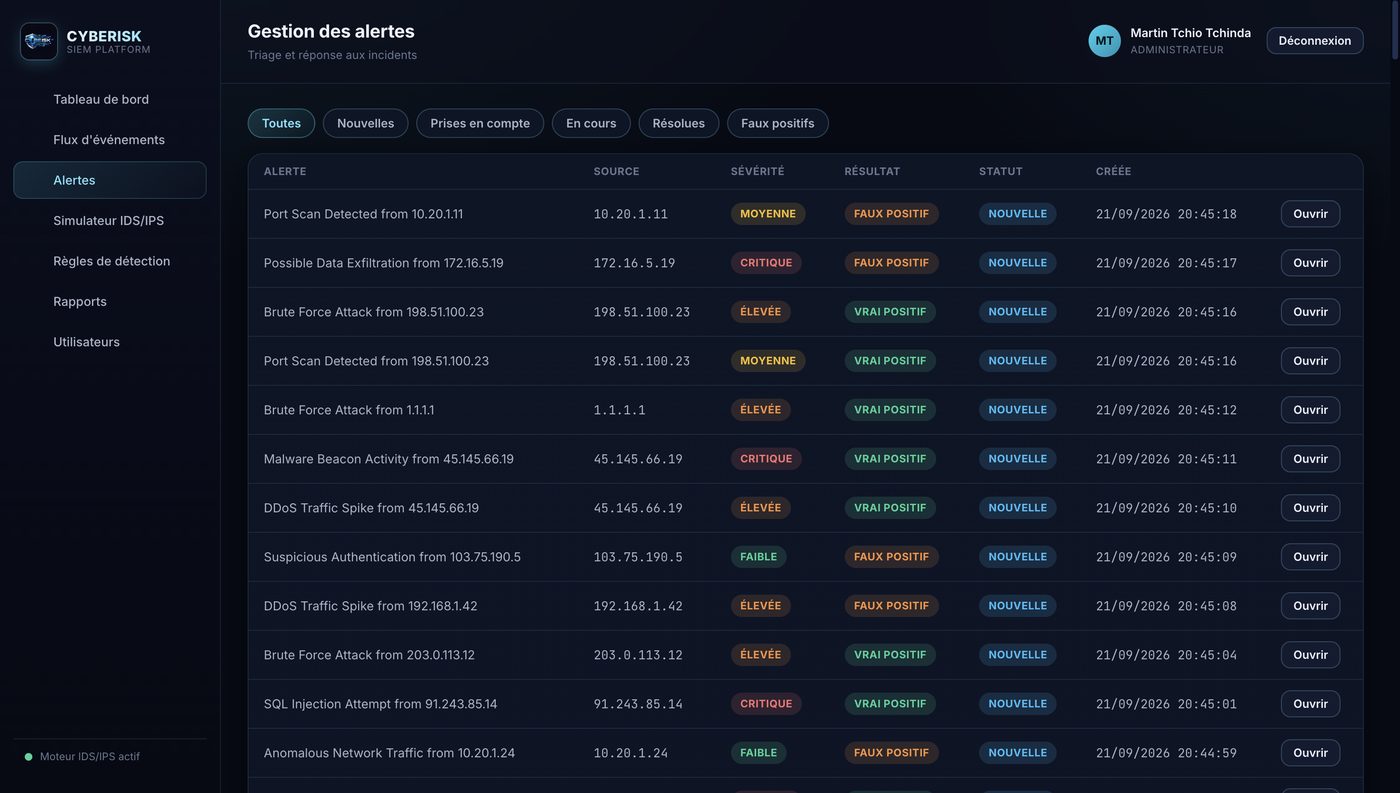Click the Moteur IDS/IPS actif status text
Viewport: 1400px width, 793px height.
[x=90, y=757]
